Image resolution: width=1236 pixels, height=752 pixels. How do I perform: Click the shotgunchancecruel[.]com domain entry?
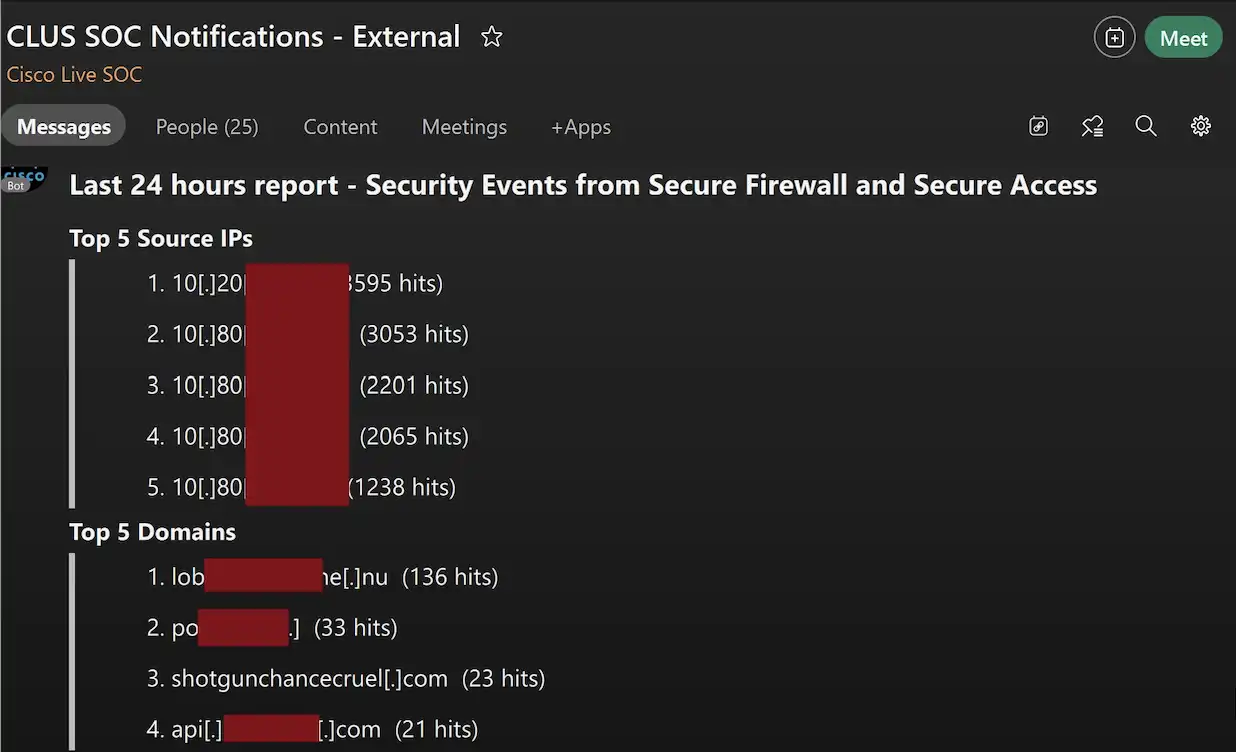[x=310, y=678]
